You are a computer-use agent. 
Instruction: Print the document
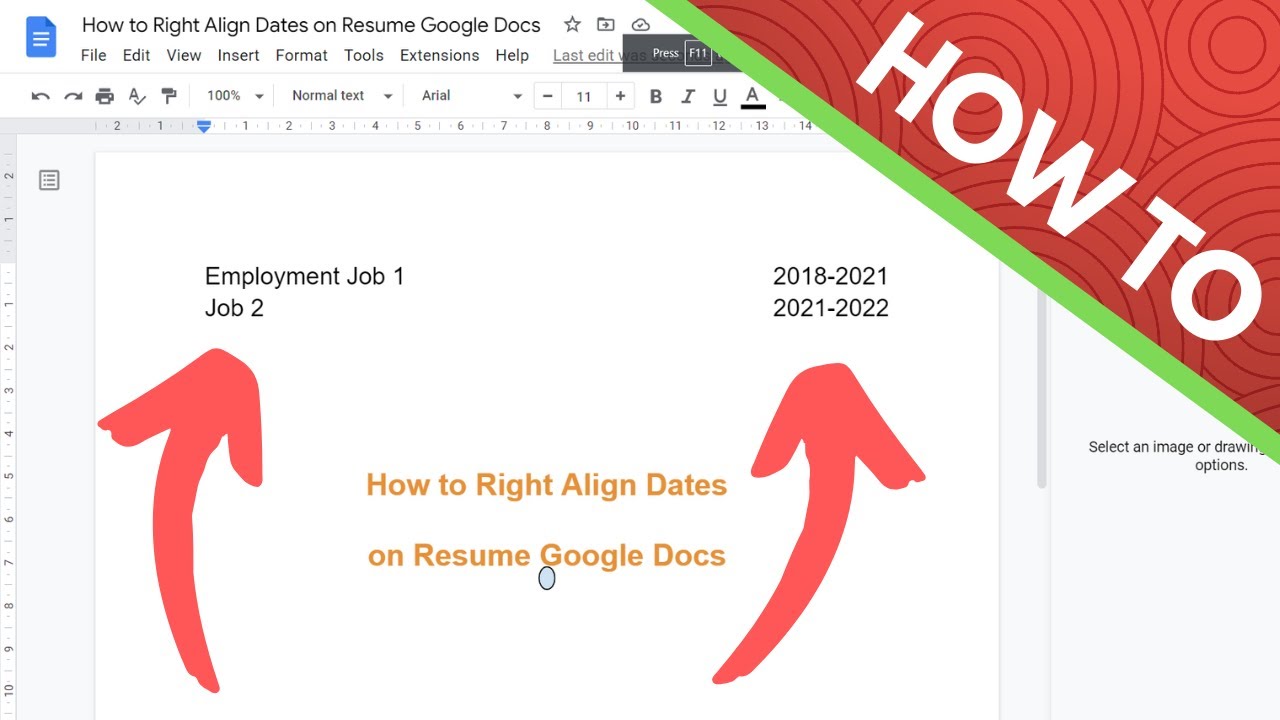(x=105, y=96)
